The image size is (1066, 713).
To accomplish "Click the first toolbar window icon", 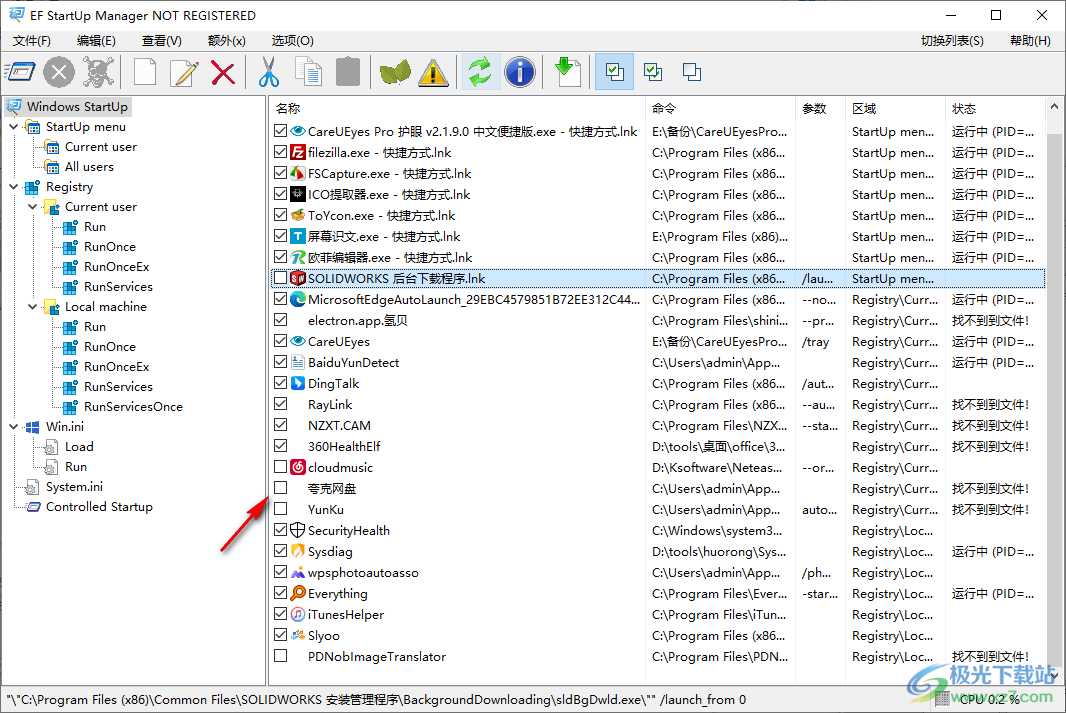I will coord(20,72).
